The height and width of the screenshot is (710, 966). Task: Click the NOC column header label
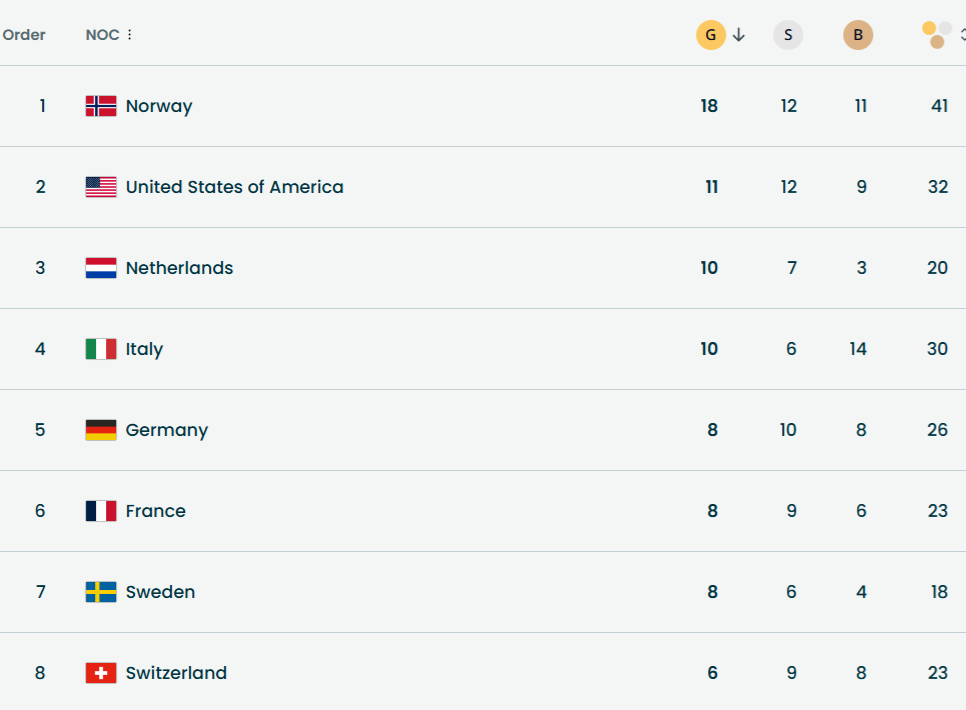click(x=102, y=35)
